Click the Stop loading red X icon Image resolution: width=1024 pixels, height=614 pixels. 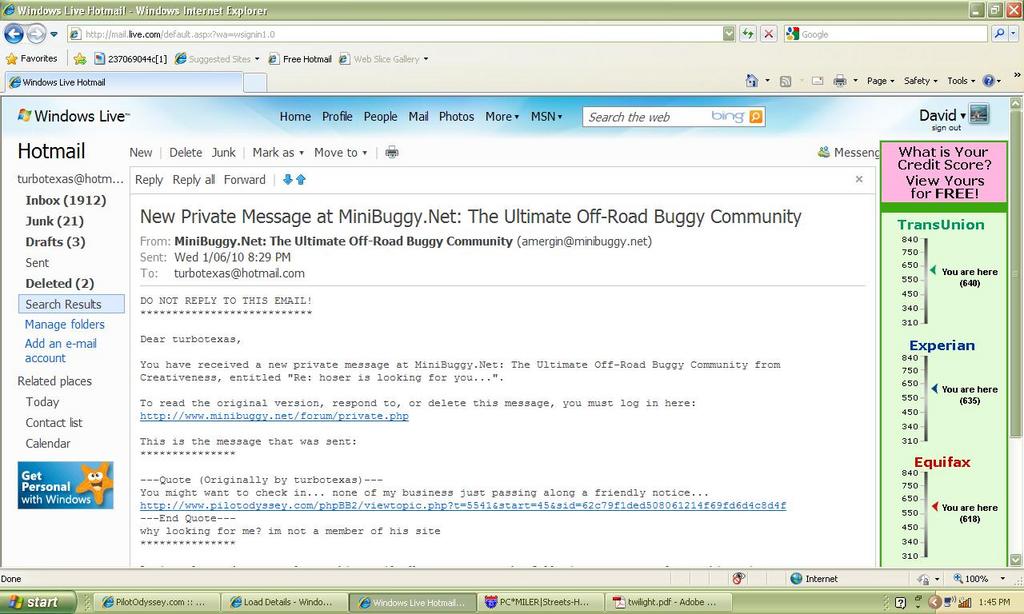[x=769, y=33]
